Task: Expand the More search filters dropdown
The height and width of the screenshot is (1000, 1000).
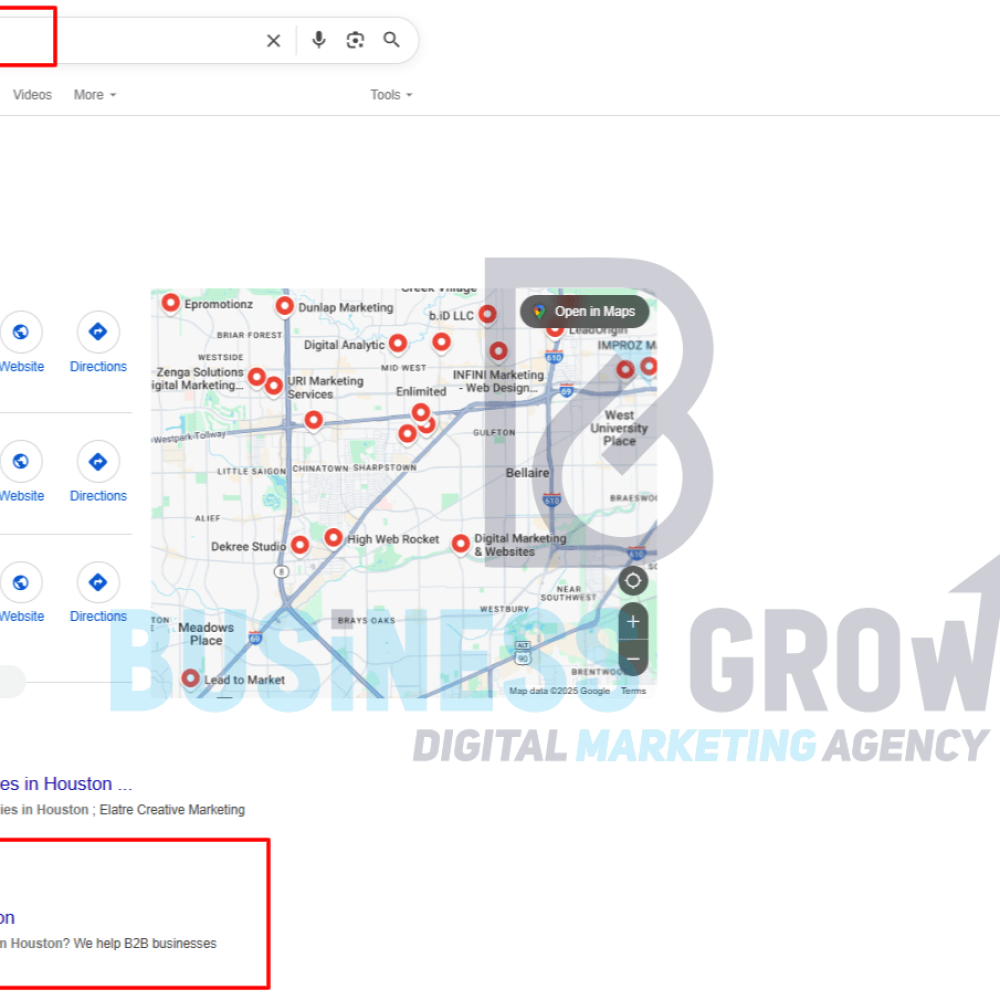Action: coord(95,95)
